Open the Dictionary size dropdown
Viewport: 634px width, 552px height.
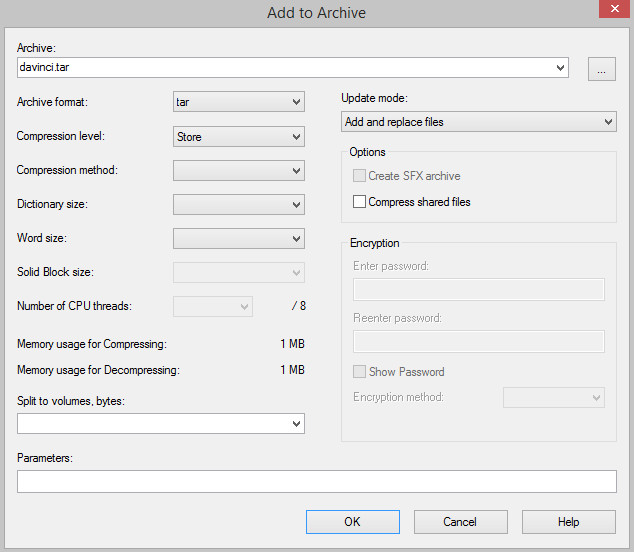click(x=239, y=204)
